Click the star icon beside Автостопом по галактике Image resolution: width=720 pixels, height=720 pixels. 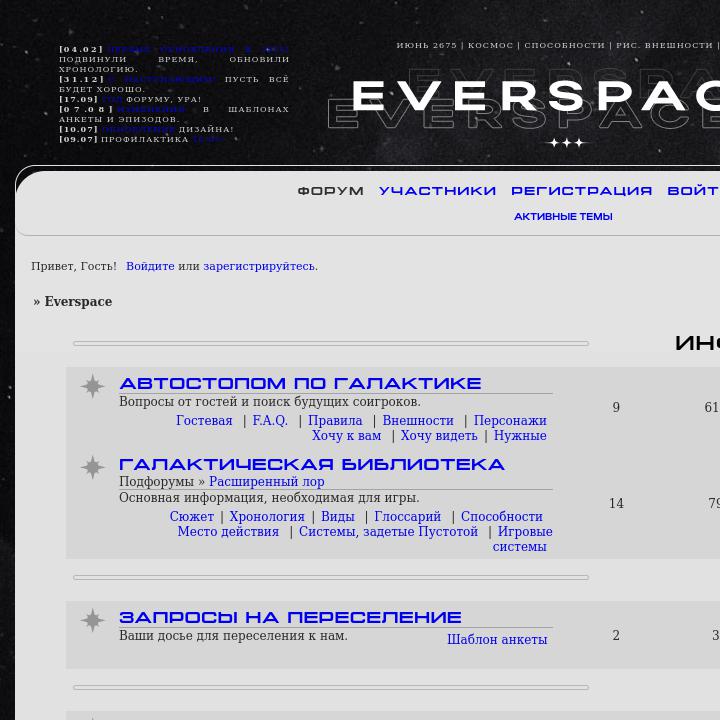(x=93, y=386)
